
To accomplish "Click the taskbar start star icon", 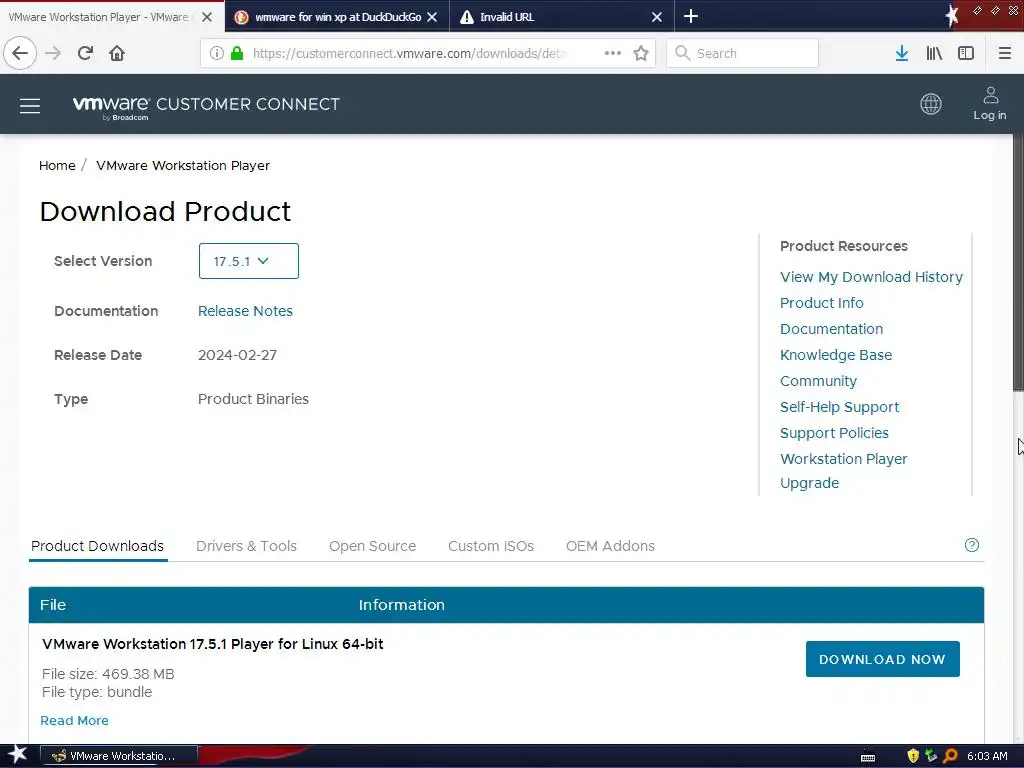I will [18, 755].
